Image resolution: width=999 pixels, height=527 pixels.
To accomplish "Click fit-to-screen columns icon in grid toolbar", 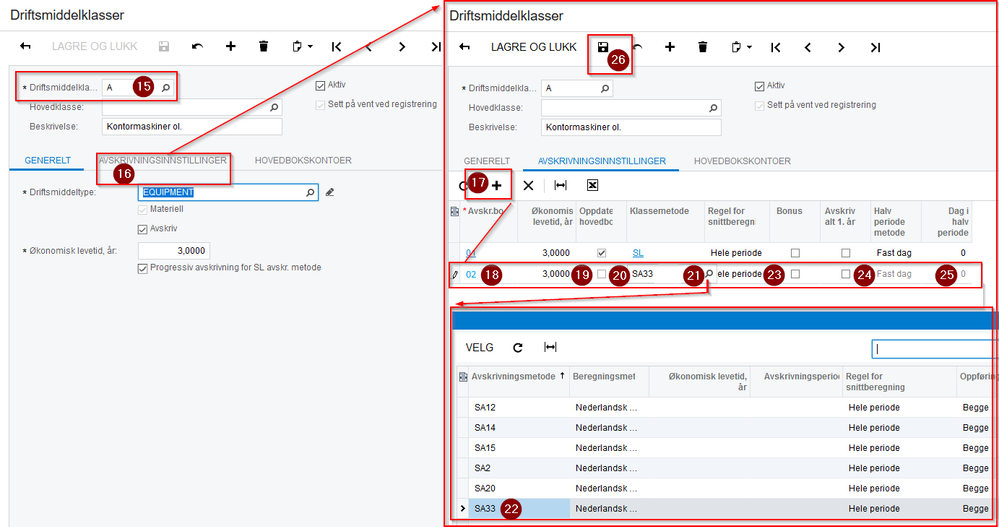I will pyautogui.click(x=561, y=185).
